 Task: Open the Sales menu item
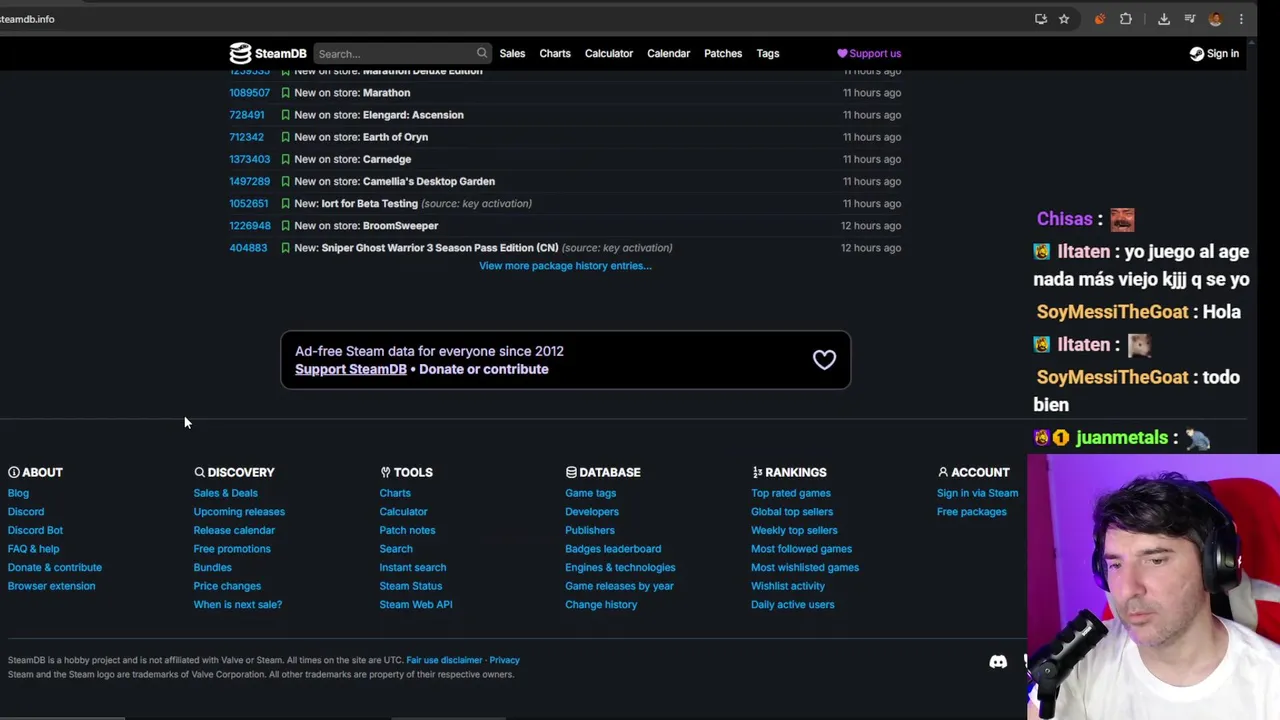click(x=512, y=53)
